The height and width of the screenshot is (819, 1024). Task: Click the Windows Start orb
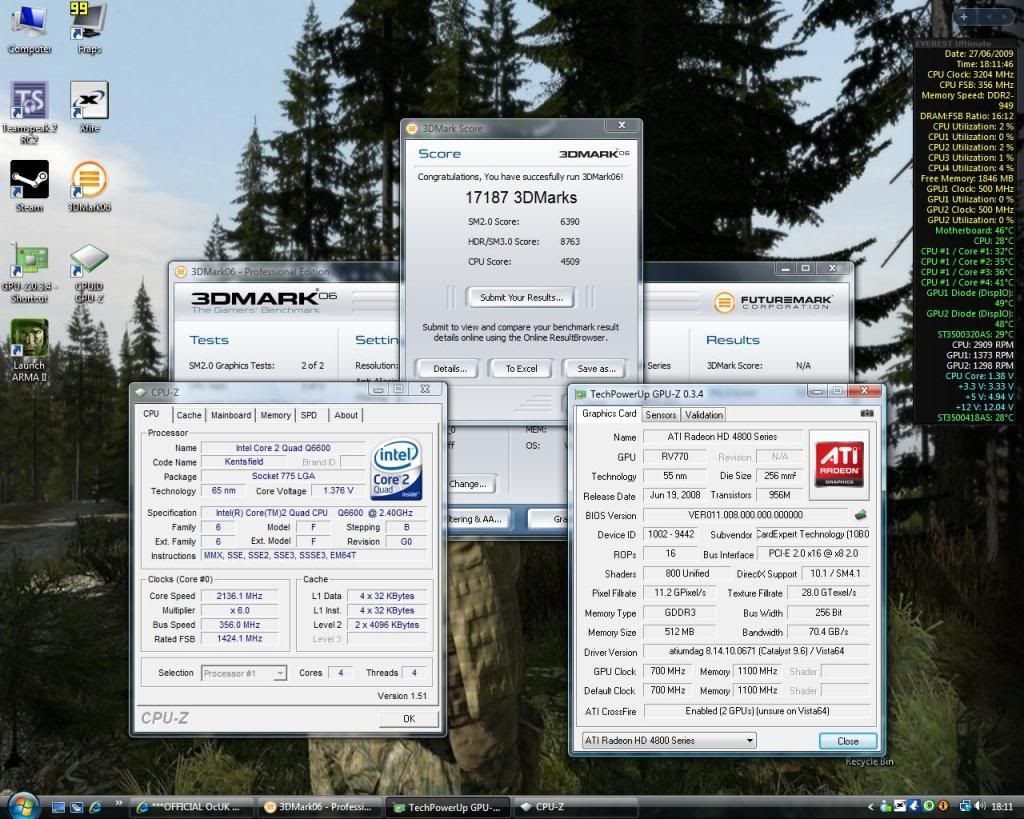pyautogui.click(x=22, y=806)
